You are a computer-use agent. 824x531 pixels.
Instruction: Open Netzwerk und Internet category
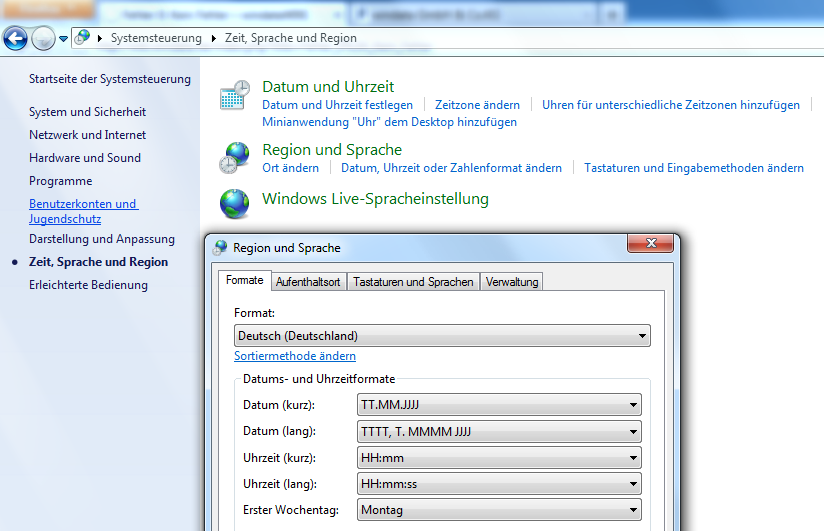(87, 135)
